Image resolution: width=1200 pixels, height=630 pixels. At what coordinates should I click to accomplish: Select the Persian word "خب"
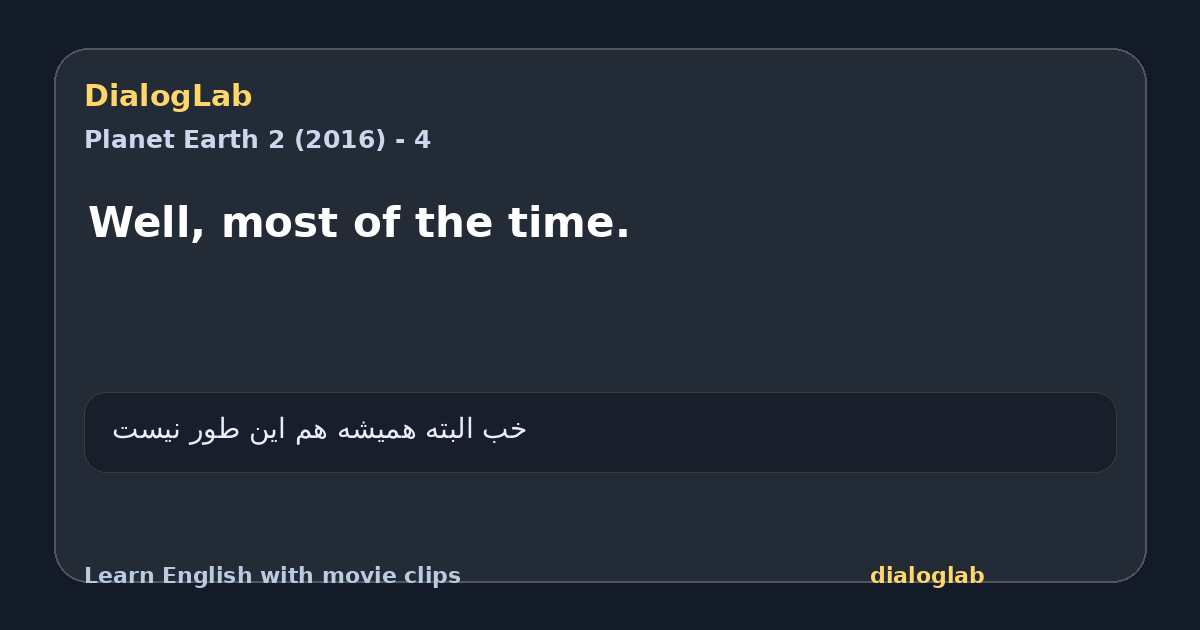click(x=506, y=430)
